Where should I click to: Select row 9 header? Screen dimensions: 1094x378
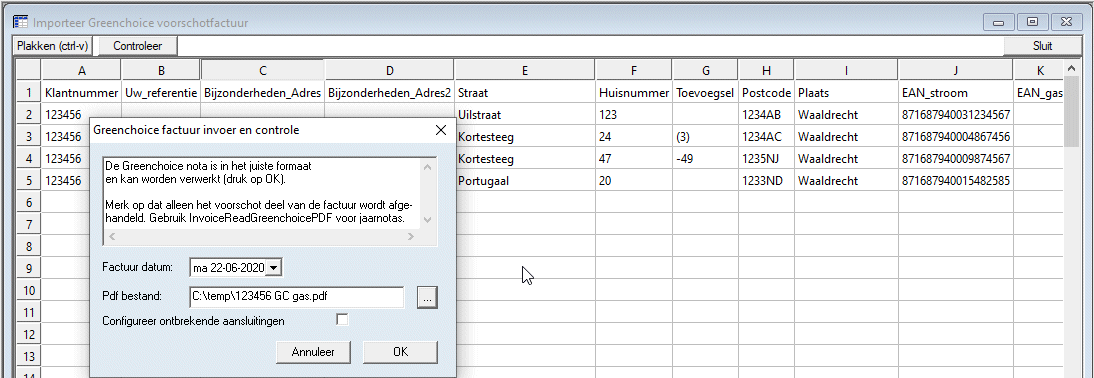[29, 269]
